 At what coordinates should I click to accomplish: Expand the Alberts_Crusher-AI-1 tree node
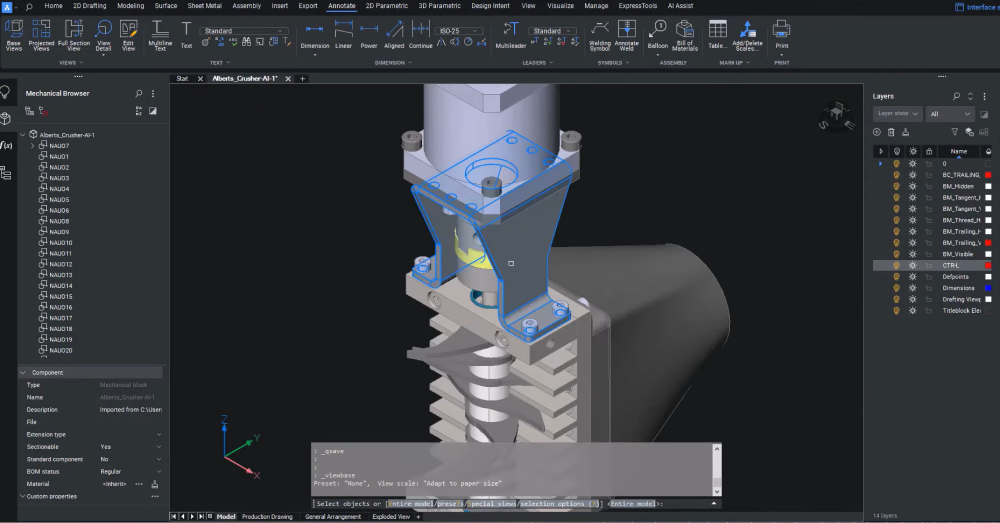pos(24,135)
